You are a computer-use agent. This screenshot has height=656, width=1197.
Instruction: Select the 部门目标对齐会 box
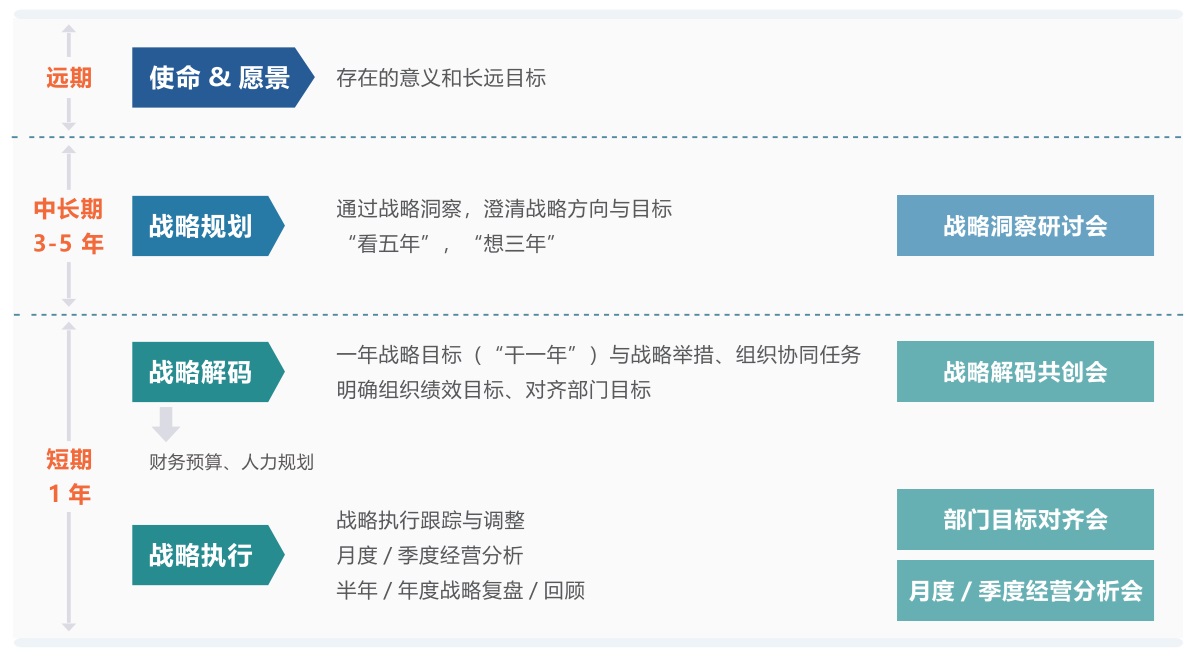(x=1025, y=519)
